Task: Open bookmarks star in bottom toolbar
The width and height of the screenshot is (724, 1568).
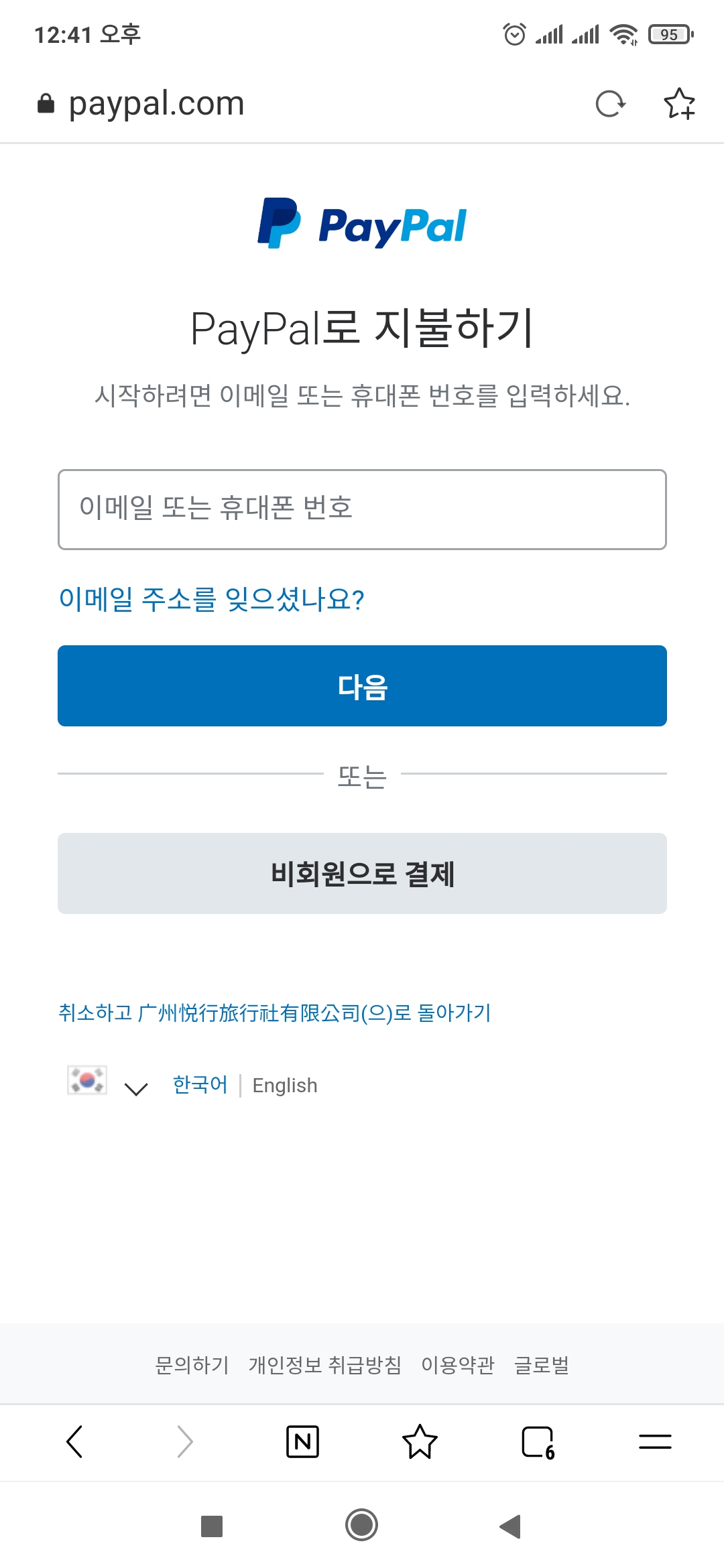Action: click(420, 1441)
